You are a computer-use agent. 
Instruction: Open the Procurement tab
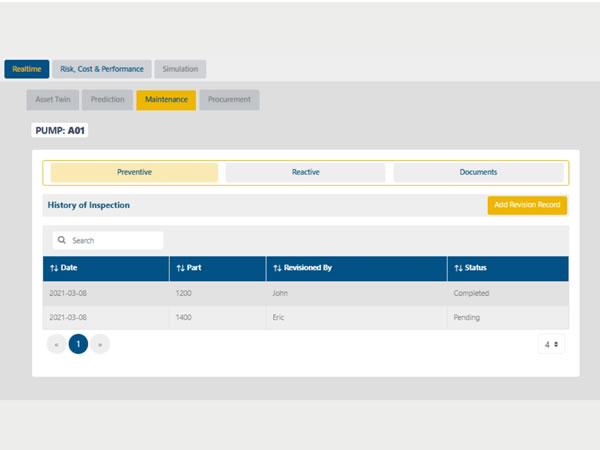coord(229,100)
